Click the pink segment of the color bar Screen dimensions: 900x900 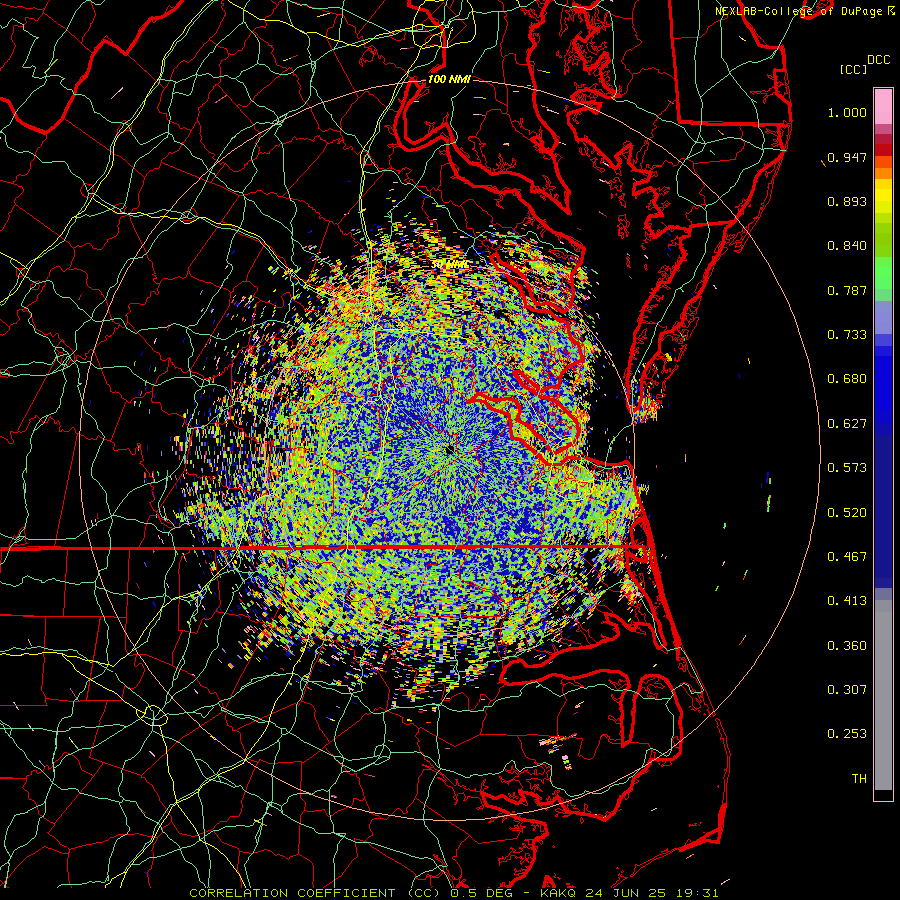[883, 106]
